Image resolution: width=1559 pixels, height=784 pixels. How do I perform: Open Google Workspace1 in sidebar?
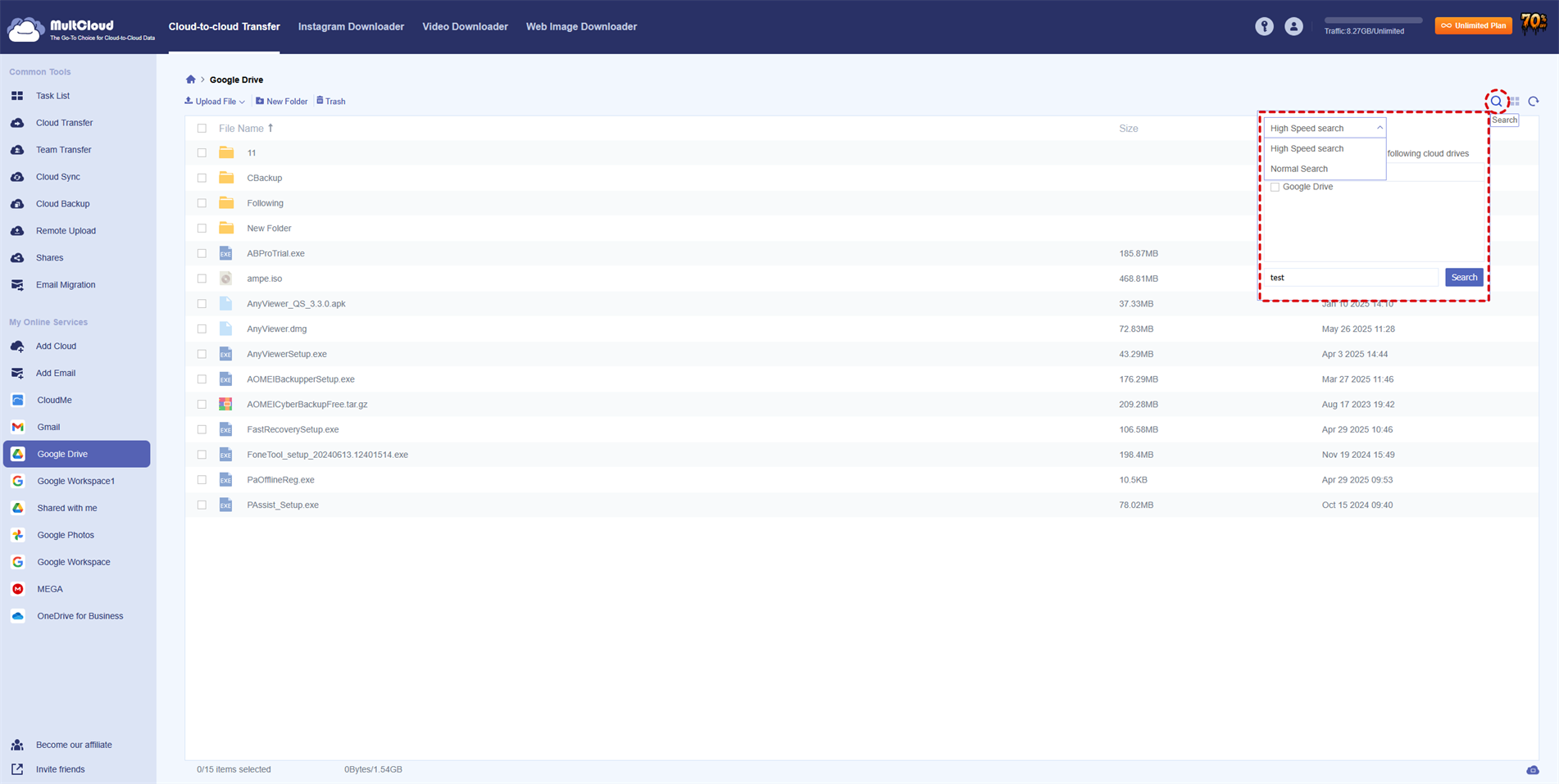coord(76,481)
